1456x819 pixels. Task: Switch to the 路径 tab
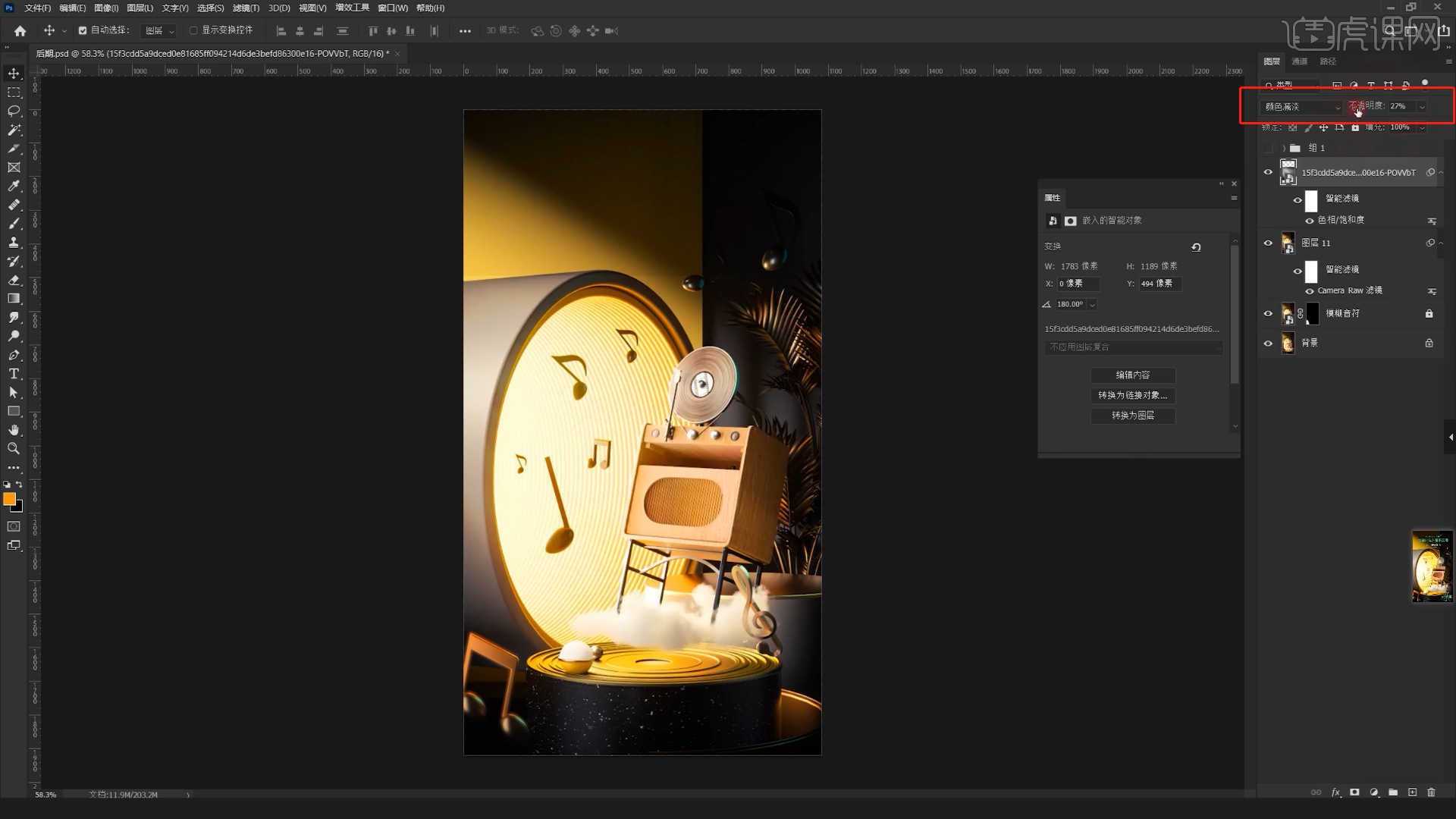pos(1328,61)
